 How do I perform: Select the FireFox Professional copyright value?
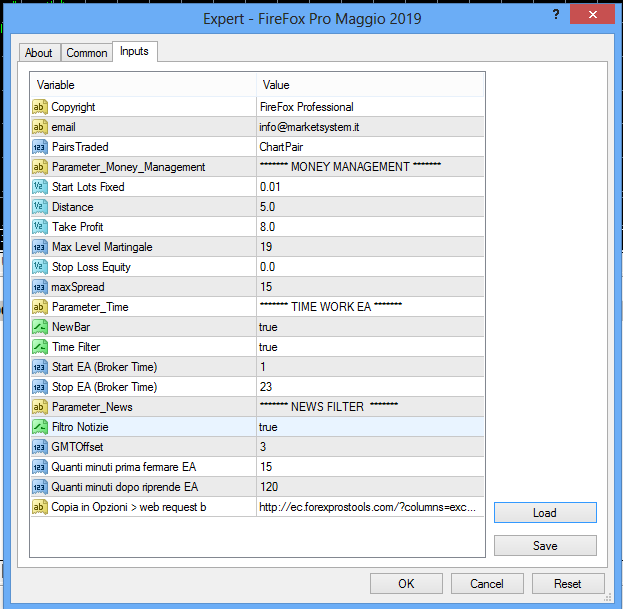[x=370, y=107]
